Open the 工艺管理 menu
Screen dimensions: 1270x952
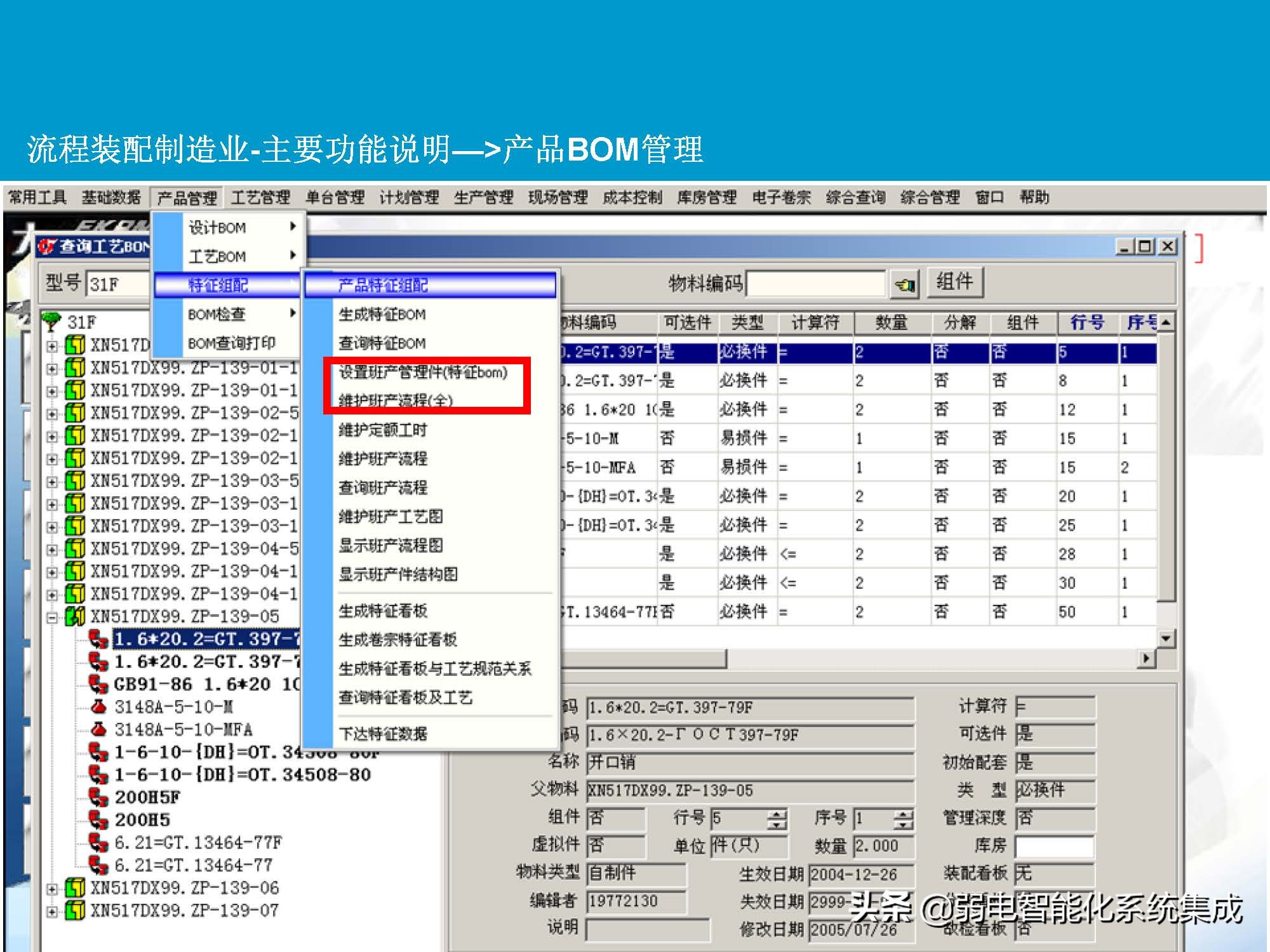click(x=260, y=198)
